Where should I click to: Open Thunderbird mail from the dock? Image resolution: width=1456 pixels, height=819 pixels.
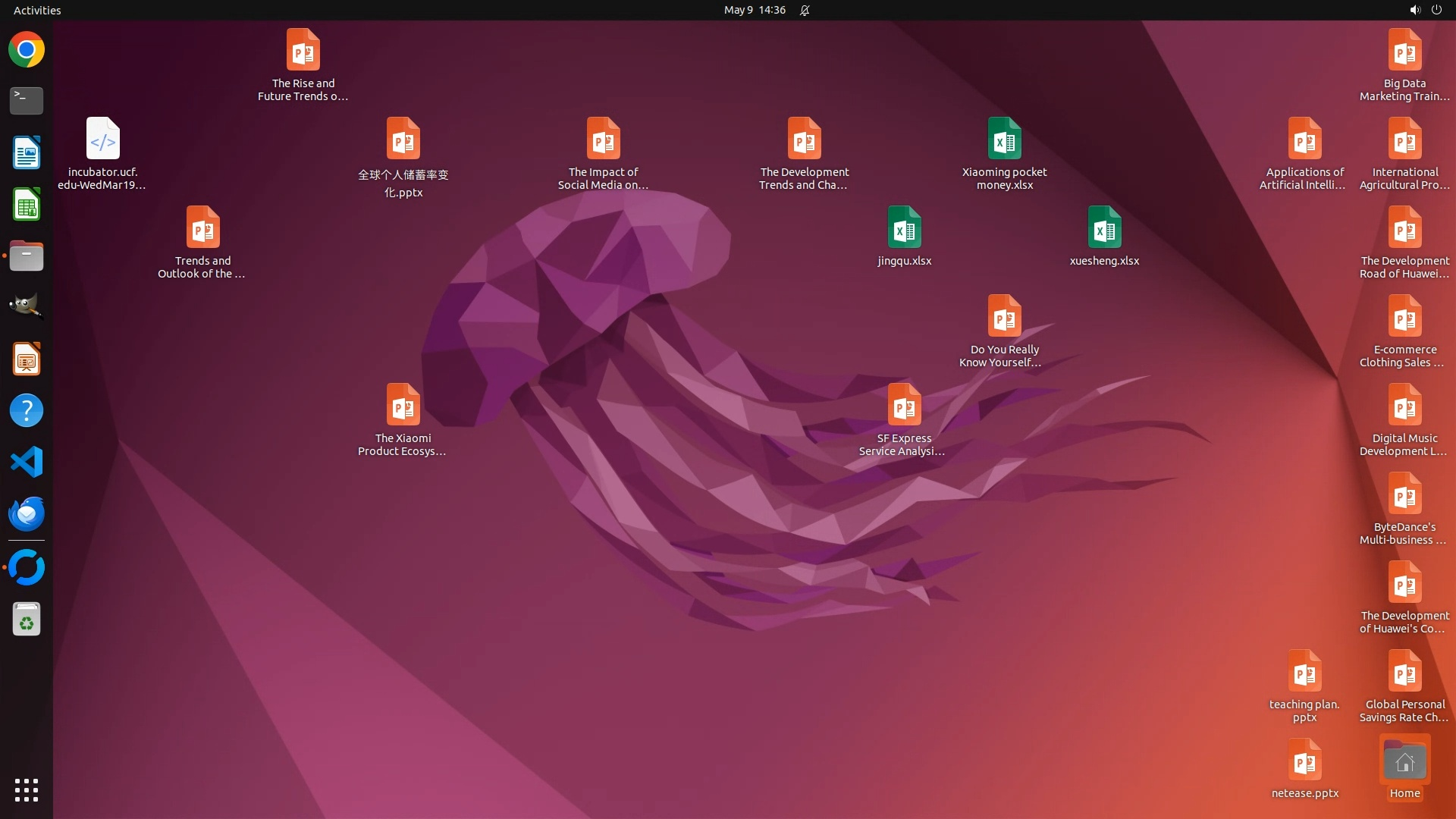coord(27,513)
